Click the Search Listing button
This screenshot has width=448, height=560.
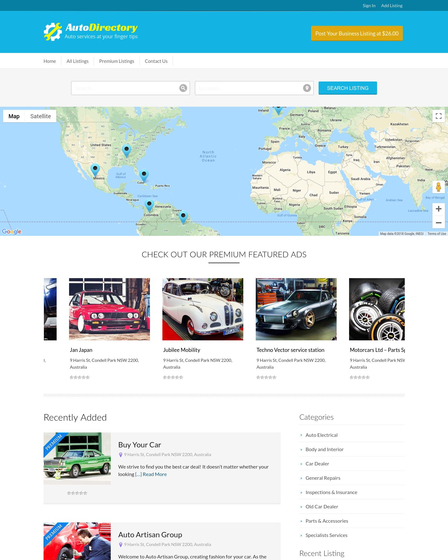click(348, 88)
